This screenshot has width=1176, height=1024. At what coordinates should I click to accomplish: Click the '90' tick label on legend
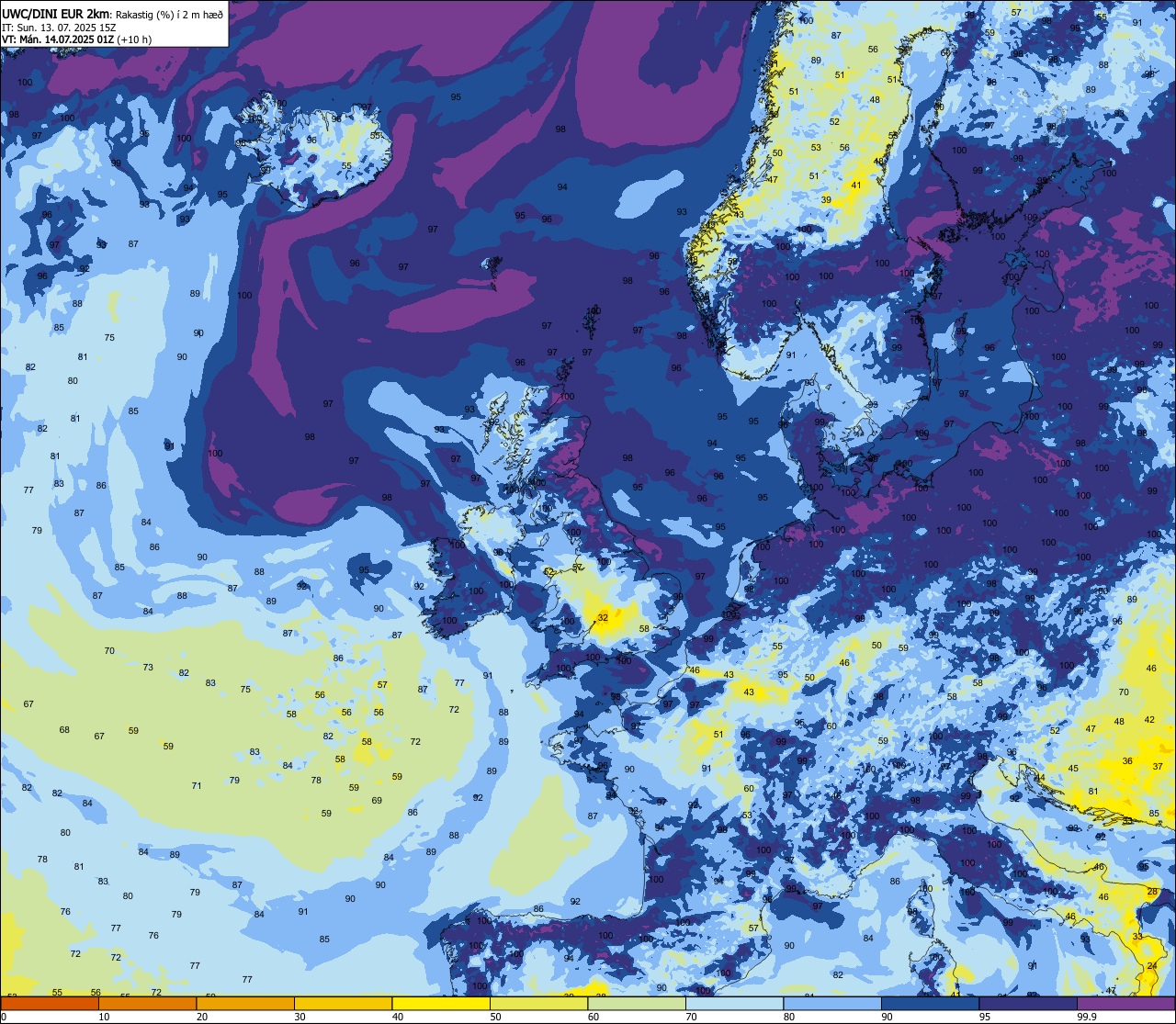[887, 1017]
